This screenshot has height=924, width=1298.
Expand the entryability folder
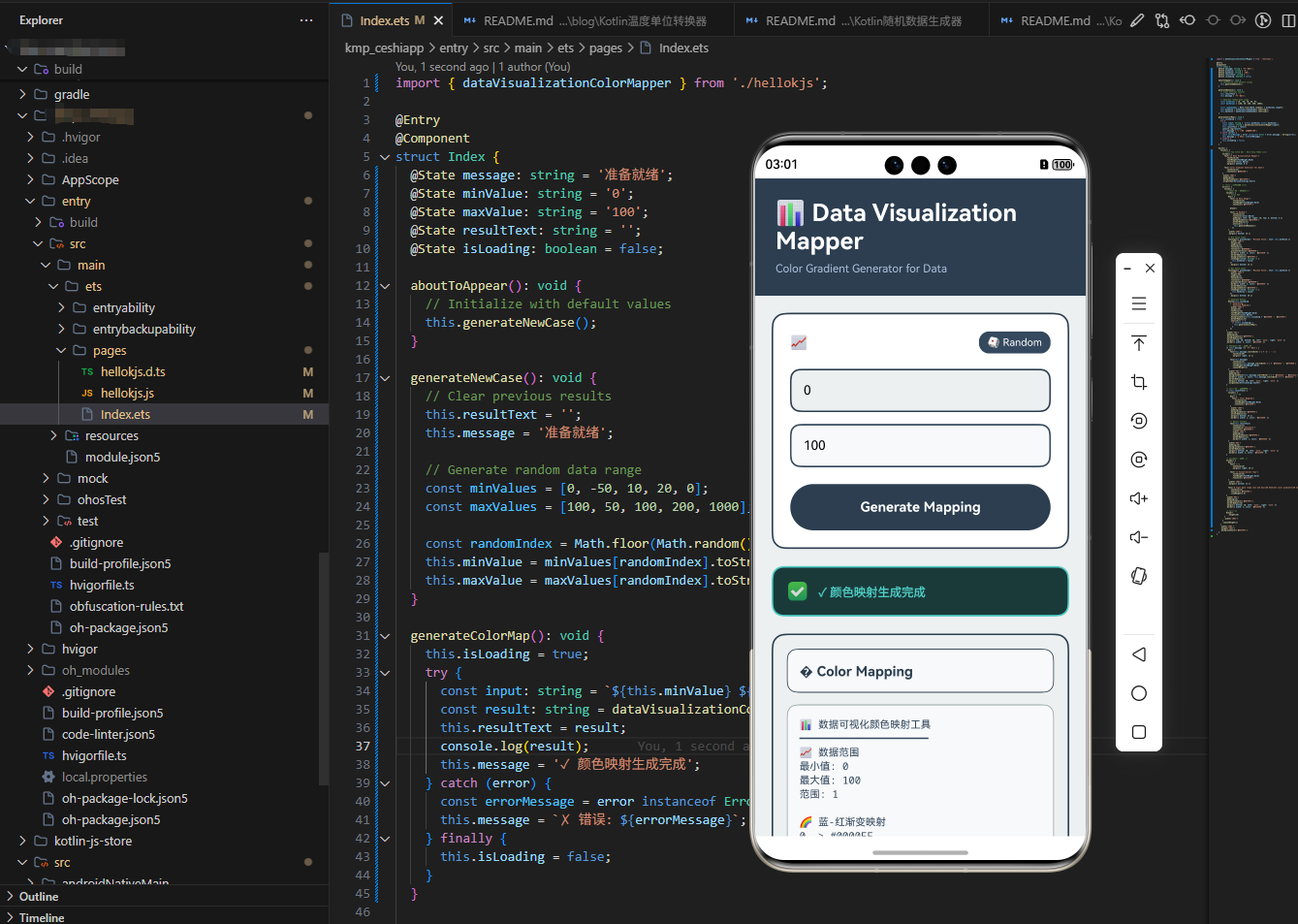click(x=62, y=307)
